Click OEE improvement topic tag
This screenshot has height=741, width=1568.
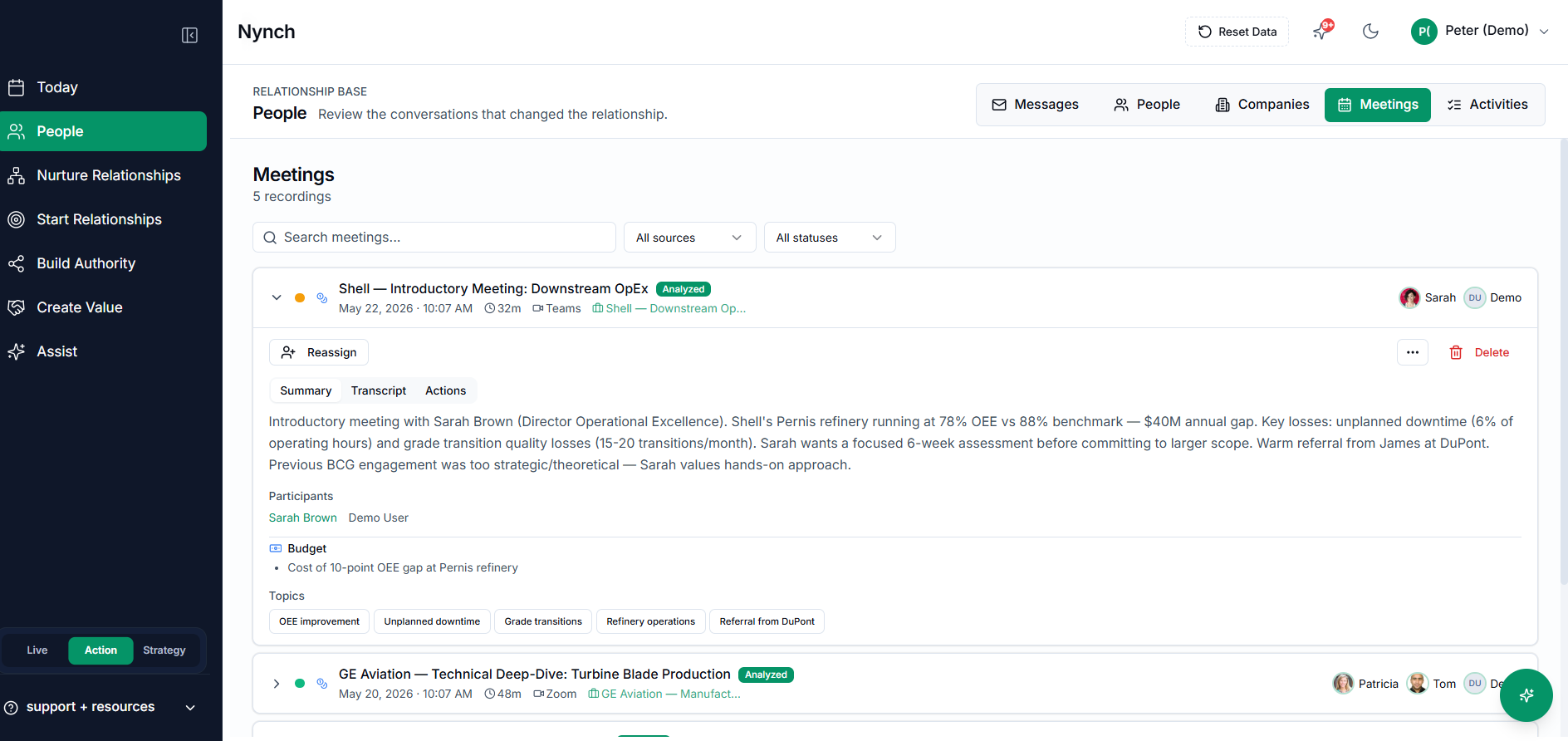click(x=319, y=621)
